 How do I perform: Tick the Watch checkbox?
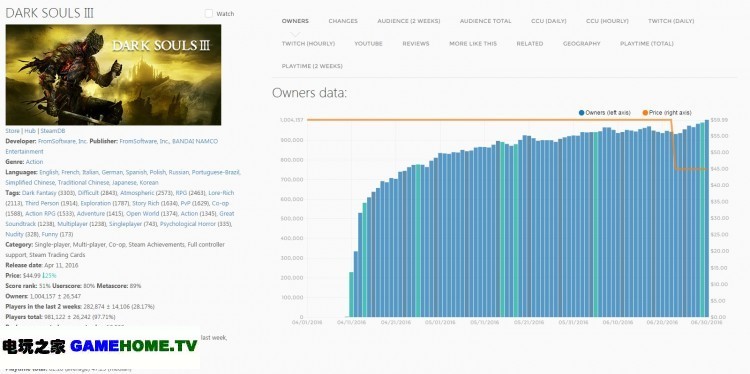(209, 14)
